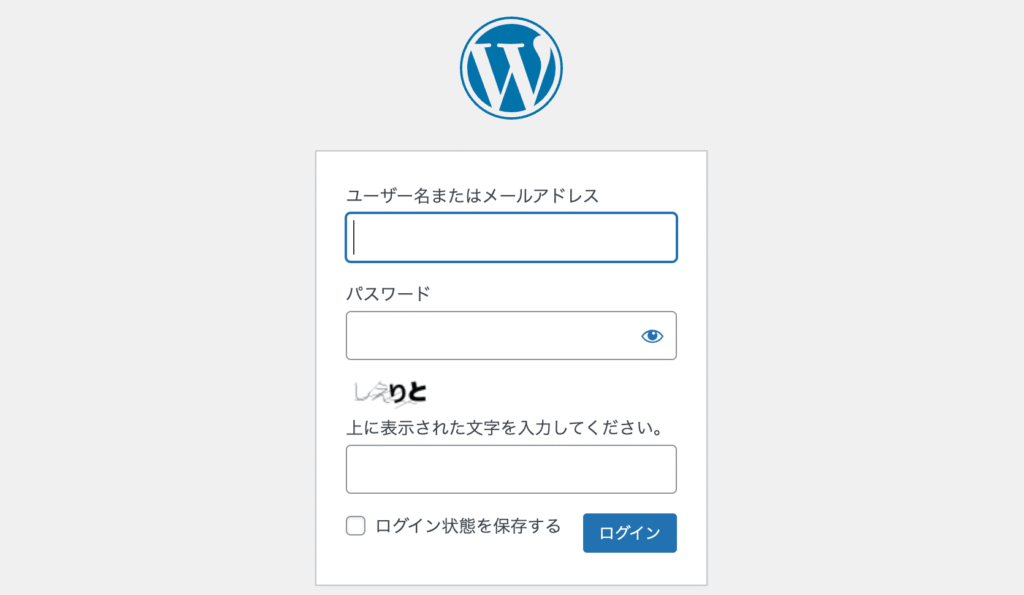Click the blinking text cursor in username field
1024x595 pixels.
point(355,238)
